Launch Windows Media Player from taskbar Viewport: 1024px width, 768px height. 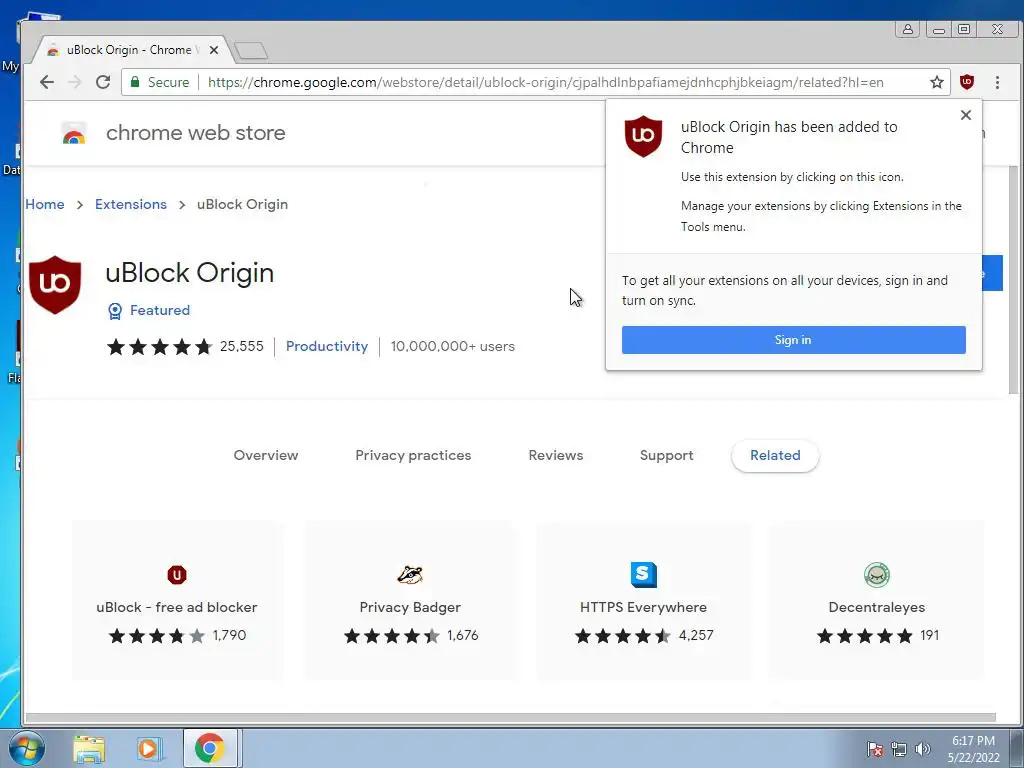[150, 749]
